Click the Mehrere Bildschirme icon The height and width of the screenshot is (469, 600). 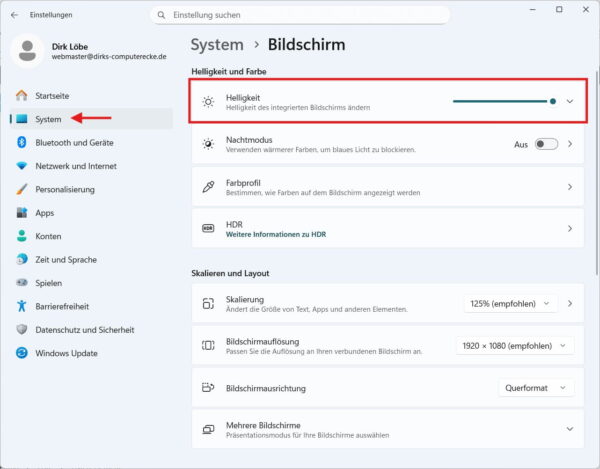208,429
